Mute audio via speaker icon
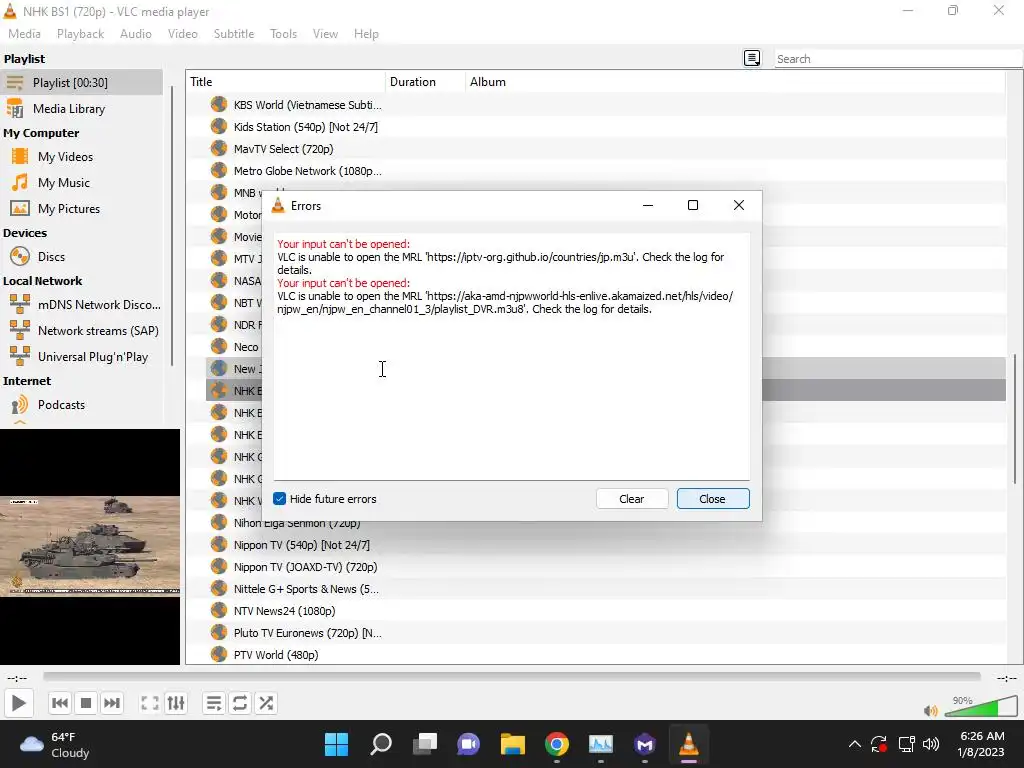Screen dimensions: 1024x768 pos(931,711)
